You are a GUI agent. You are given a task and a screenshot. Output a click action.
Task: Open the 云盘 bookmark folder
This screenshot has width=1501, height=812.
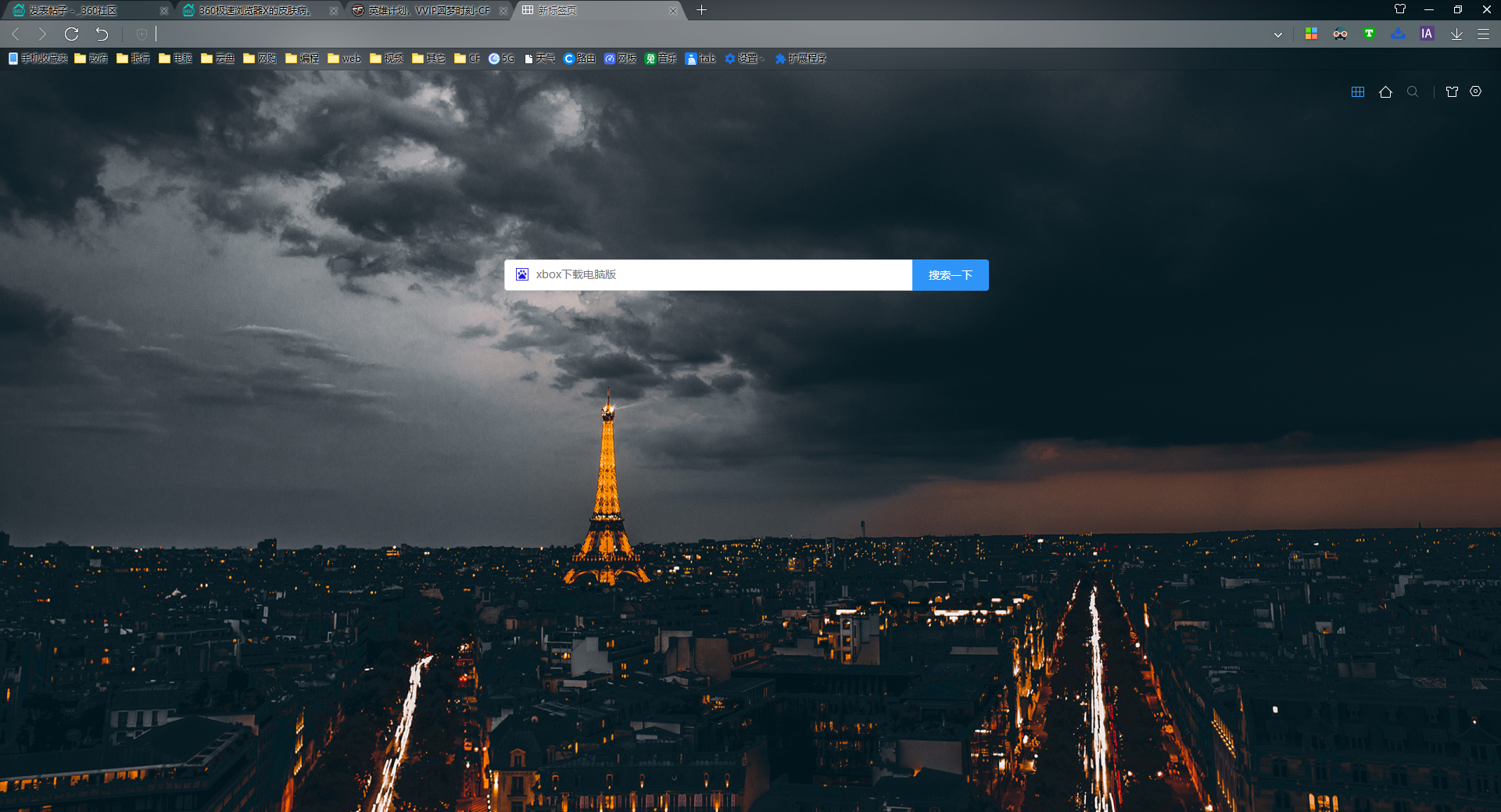coord(218,59)
